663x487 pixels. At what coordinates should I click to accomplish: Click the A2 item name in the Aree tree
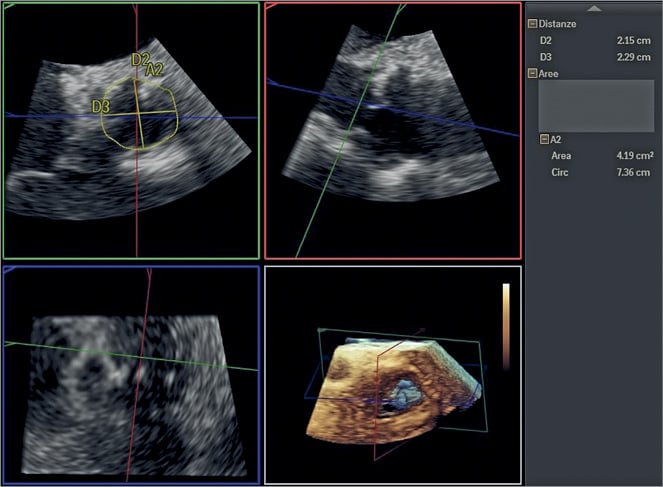(x=557, y=140)
